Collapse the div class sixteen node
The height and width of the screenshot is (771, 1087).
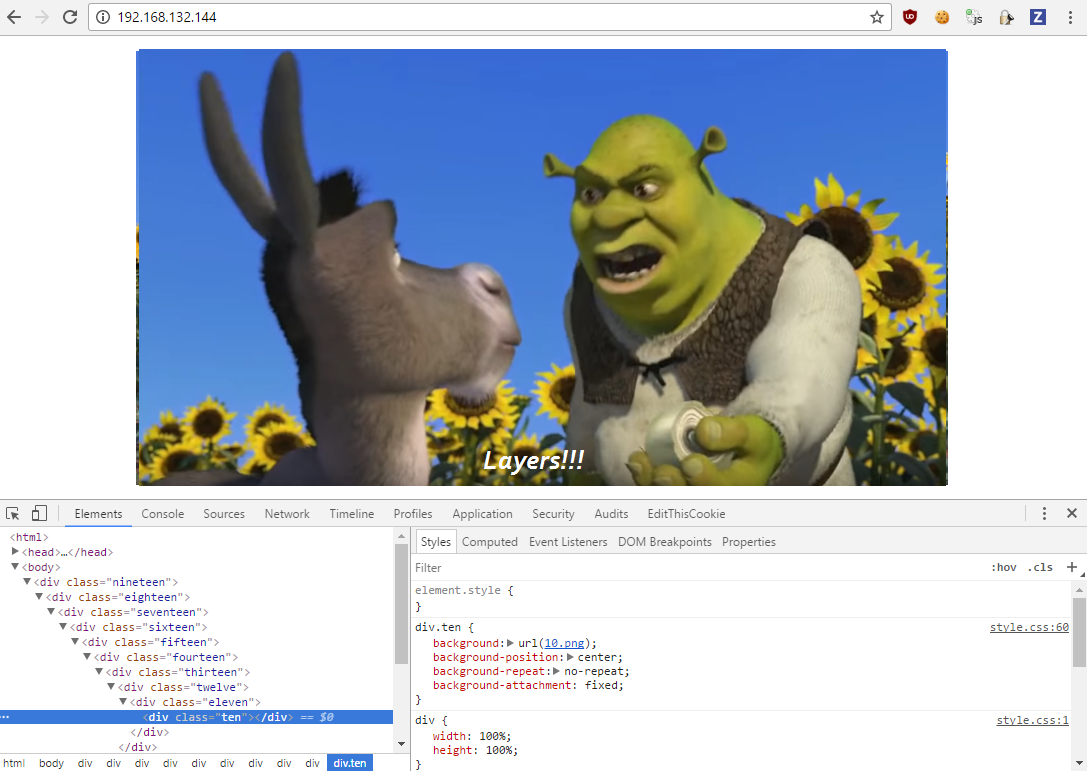pyautogui.click(x=62, y=626)
